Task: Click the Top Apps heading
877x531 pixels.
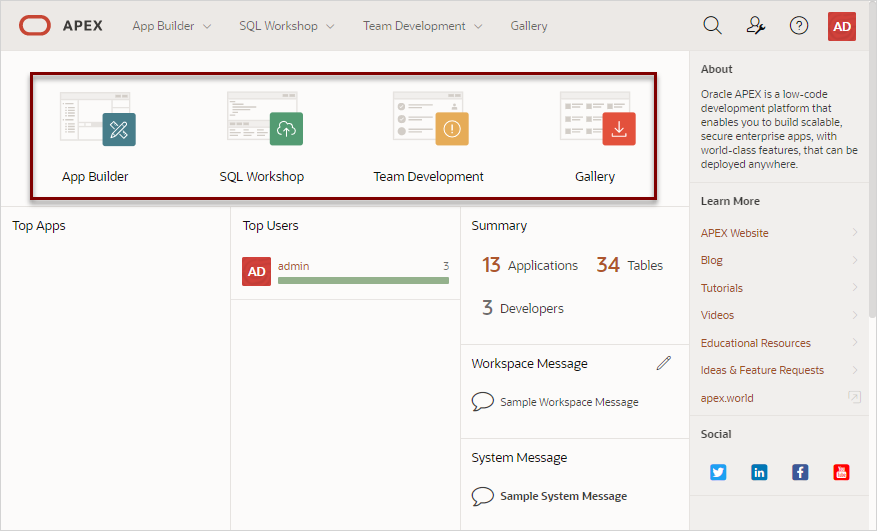Action: [39, 225]
